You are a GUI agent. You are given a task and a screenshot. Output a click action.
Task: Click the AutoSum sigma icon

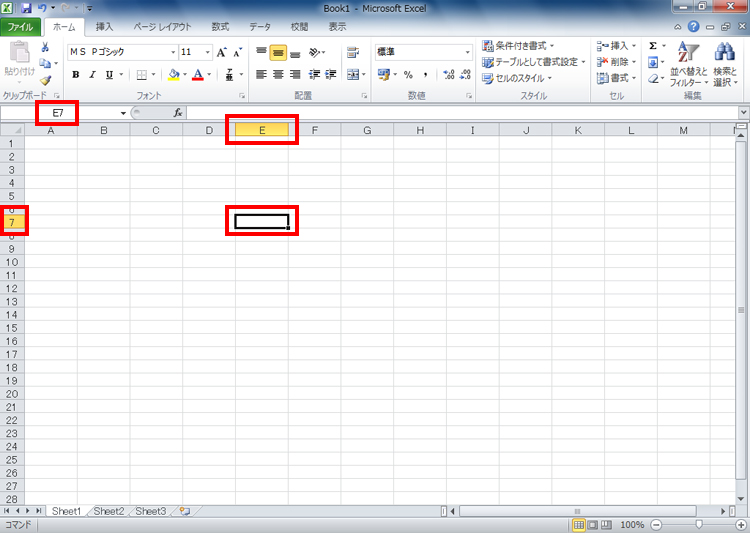653,46
